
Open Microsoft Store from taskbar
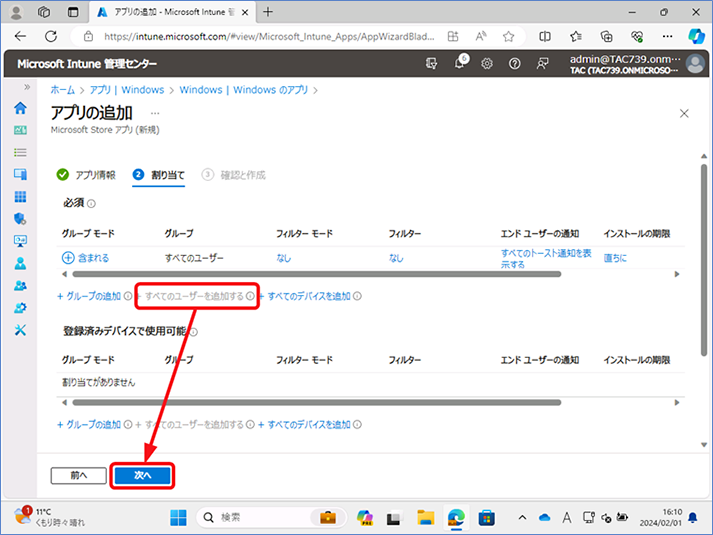tap(486, 518)
